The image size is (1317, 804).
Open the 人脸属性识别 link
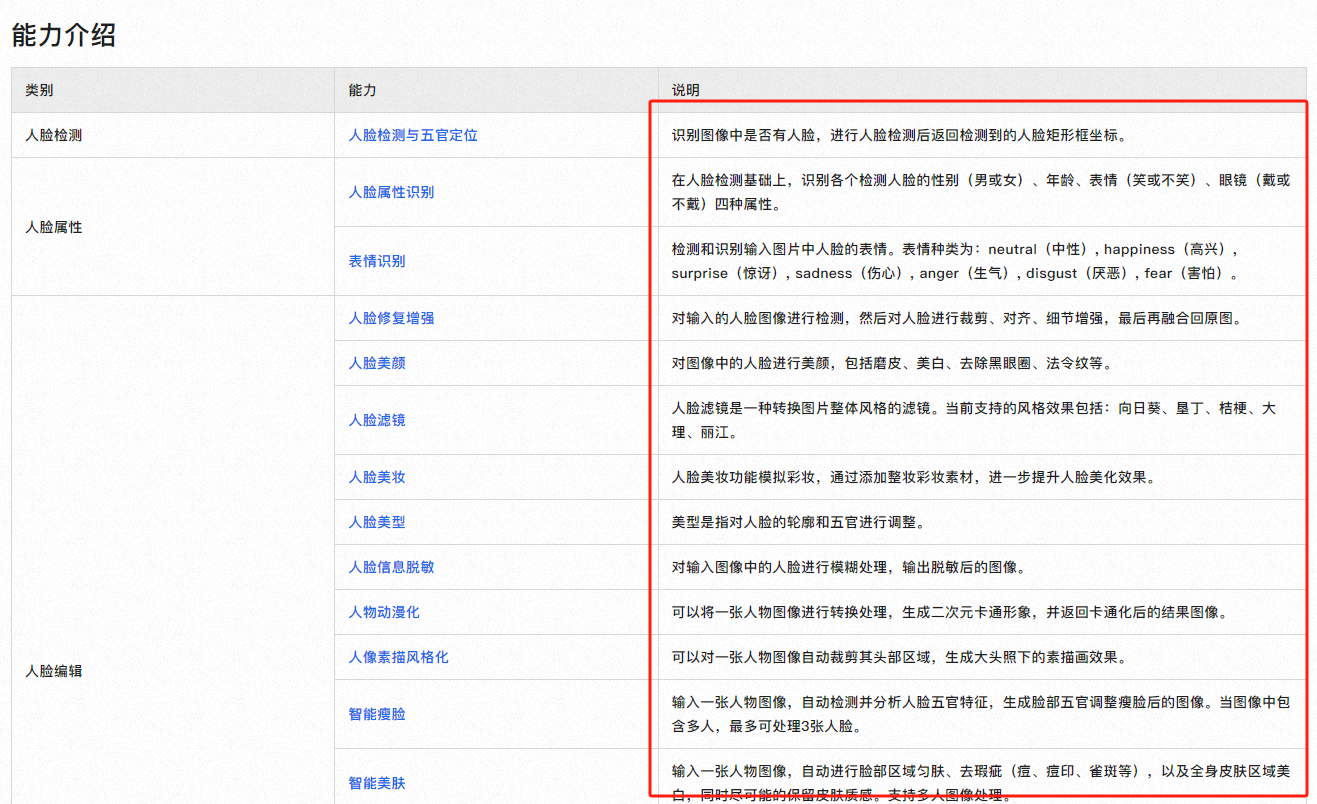(391, 192)
